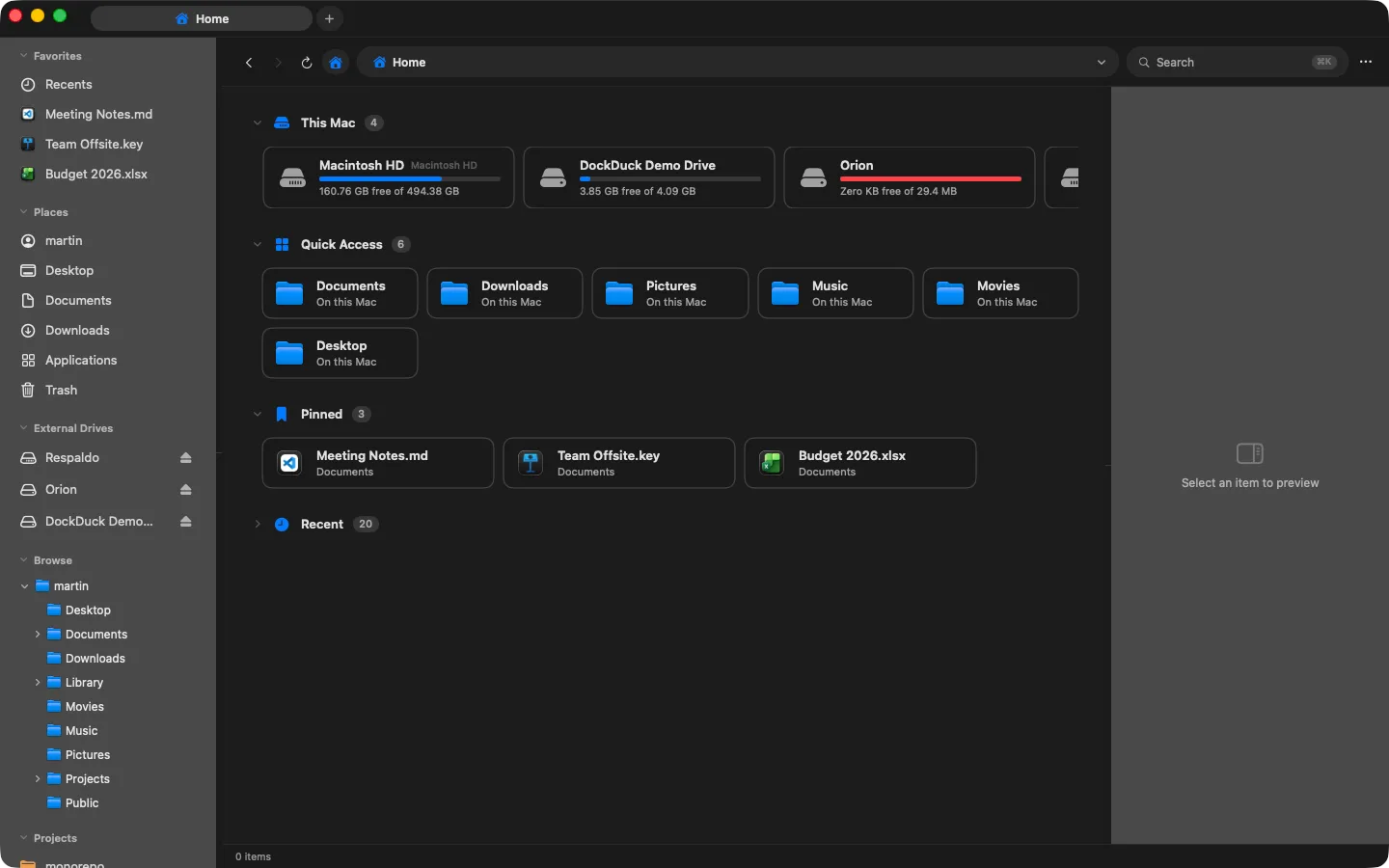
Task: Open Documents in Places sidebar
Action: [108, 301]
